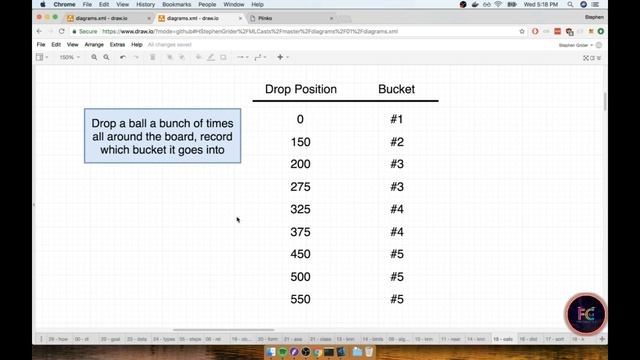Click the draw.io zoom in magnifier
The height and width of the screenshot is (360, 640).
pyautogui.click(x=94, y=58)
